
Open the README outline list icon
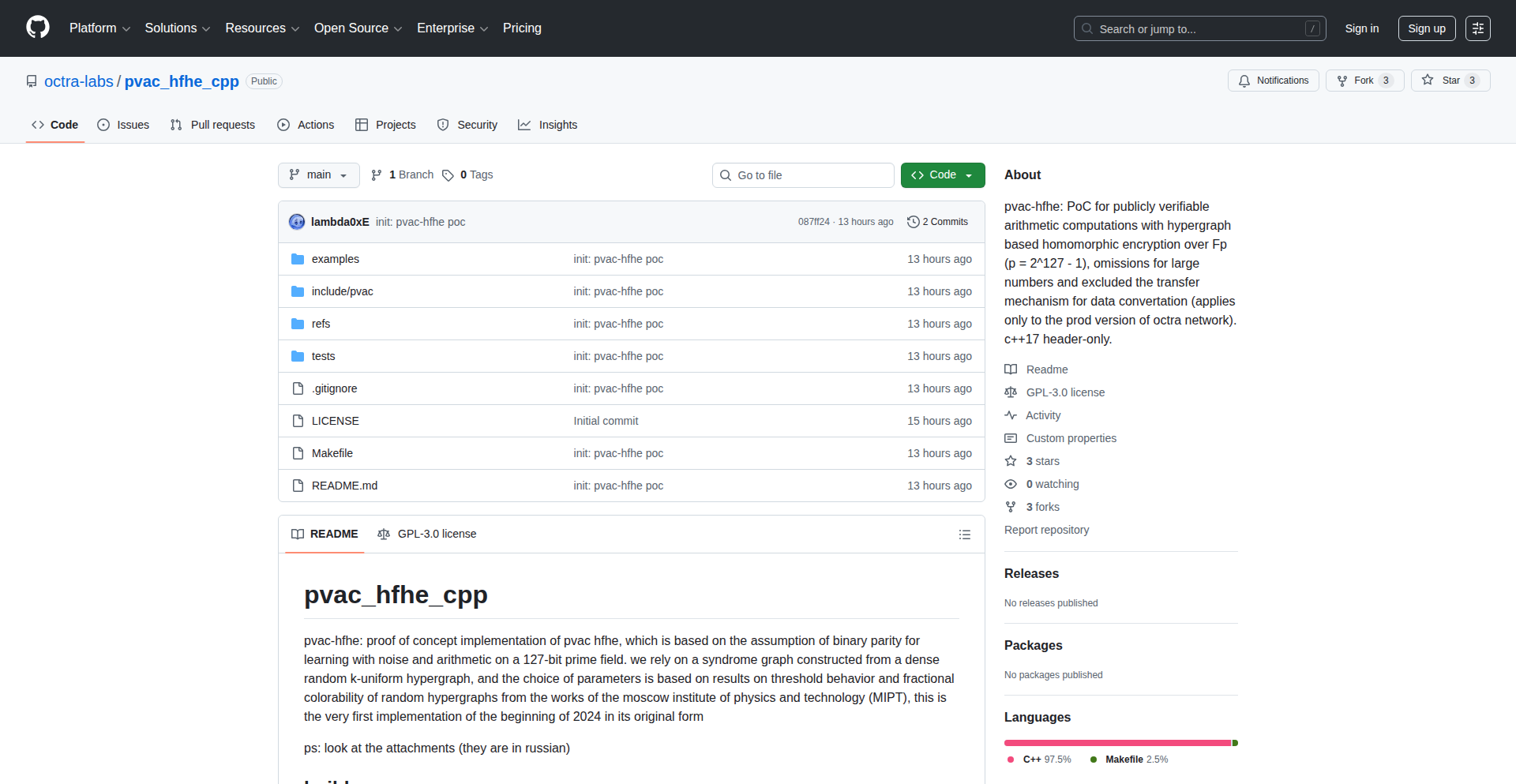tap(964, 535)
